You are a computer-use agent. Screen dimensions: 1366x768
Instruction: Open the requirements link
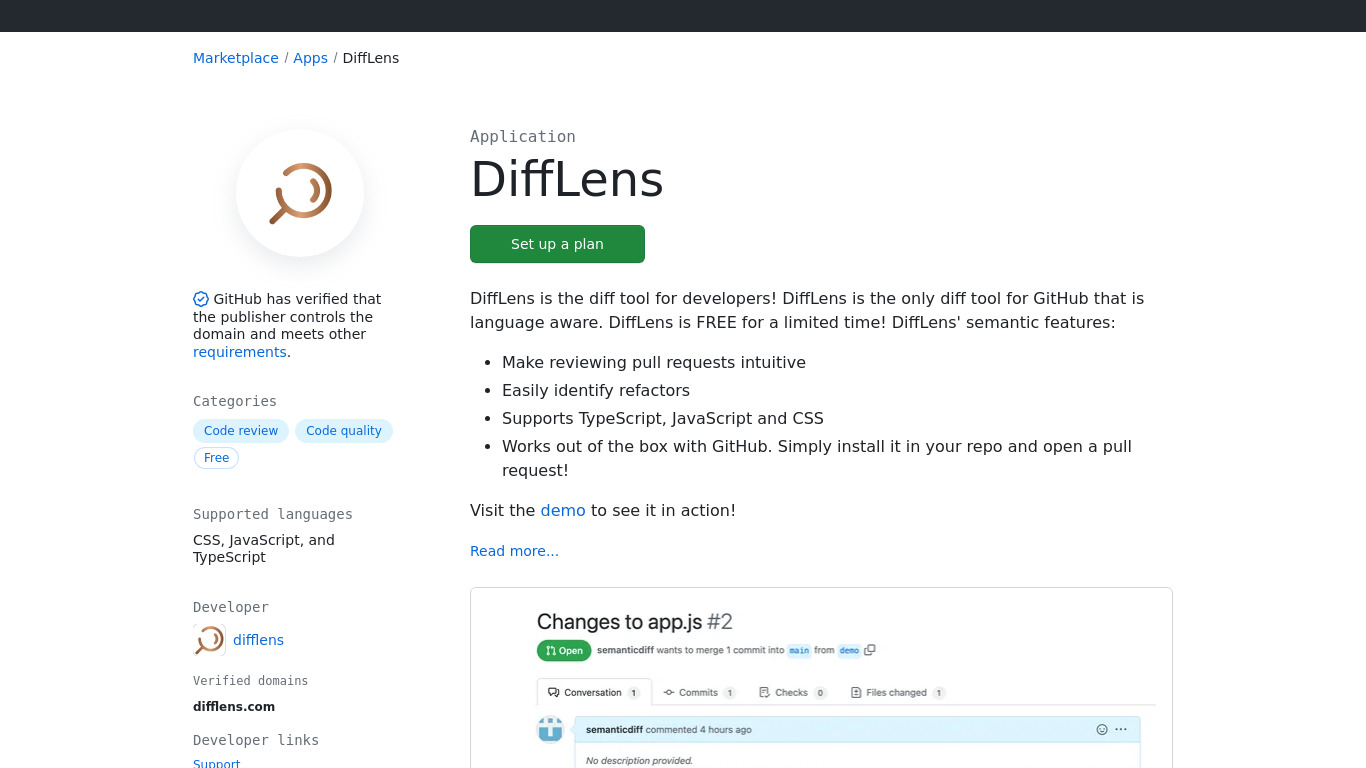click(x=240, y=352)
